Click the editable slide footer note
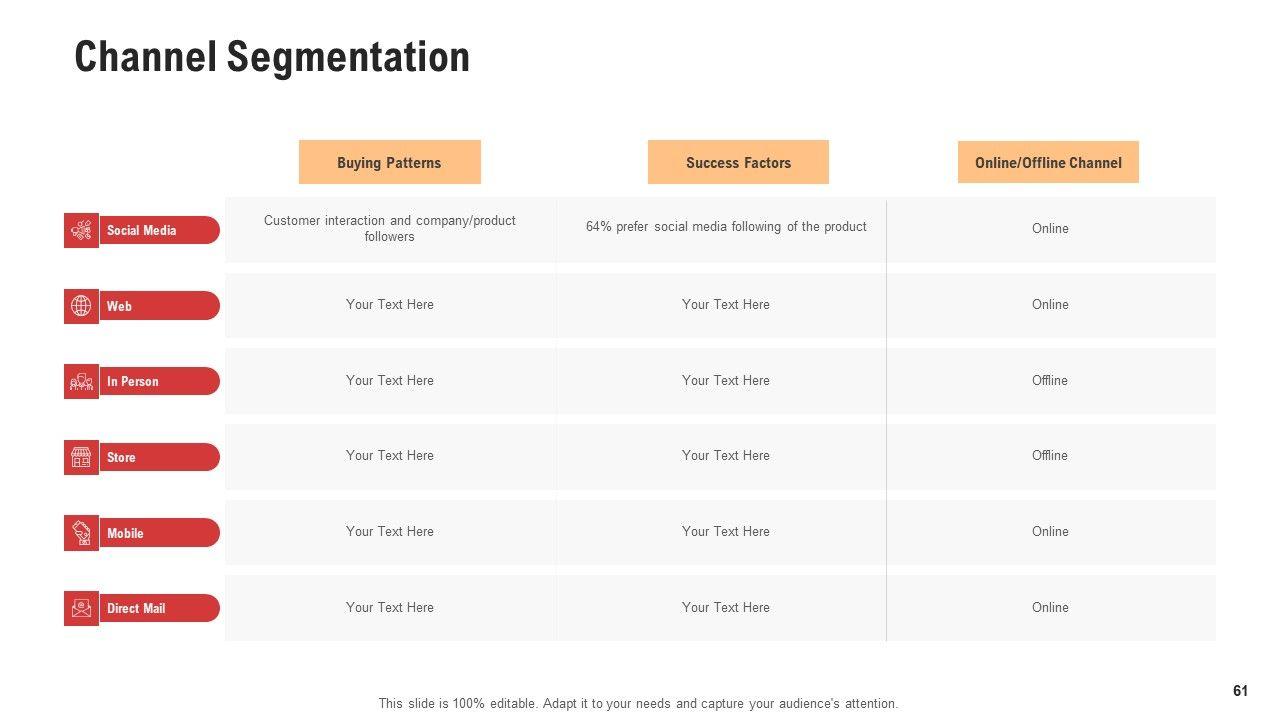The width and height of the screenshot is (1280, 720). (x=638, y=704)
